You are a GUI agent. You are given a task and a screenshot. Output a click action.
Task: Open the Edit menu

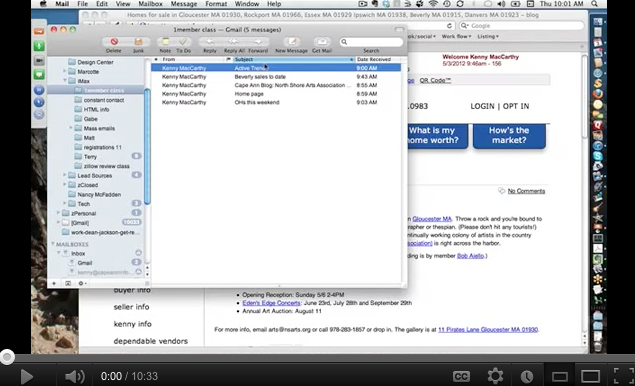102,4
